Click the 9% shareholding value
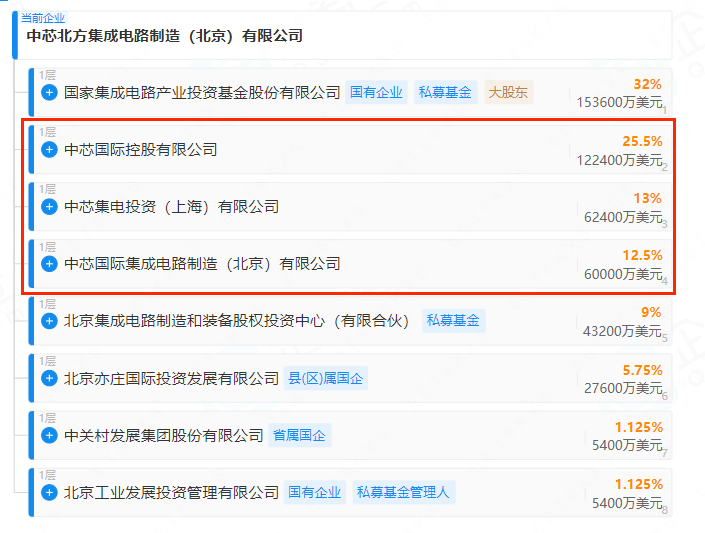705x533 pixels. [651, 312]
